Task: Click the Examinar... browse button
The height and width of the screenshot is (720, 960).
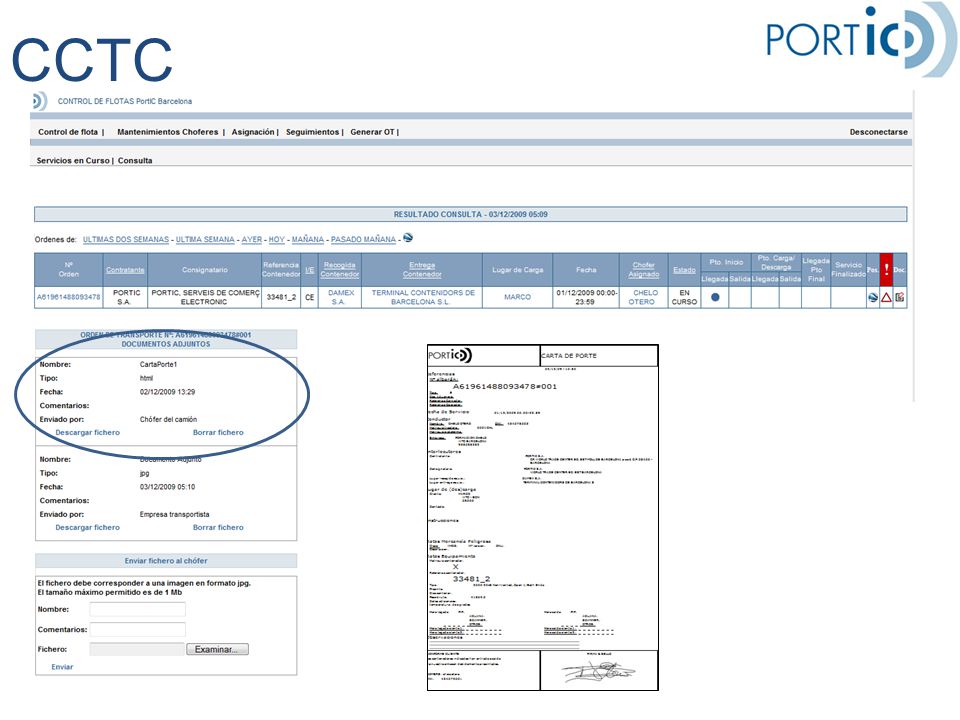Action: coord(217,649)
